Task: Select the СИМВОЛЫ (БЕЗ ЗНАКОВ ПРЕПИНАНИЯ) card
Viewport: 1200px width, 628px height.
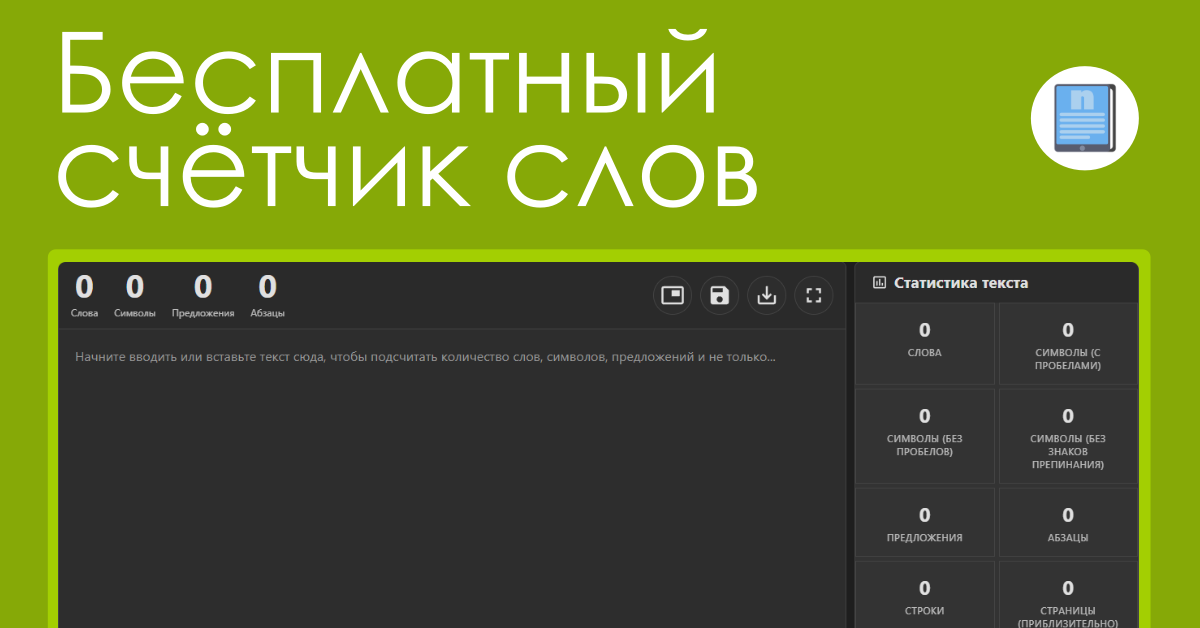Action: [1068, 435]
